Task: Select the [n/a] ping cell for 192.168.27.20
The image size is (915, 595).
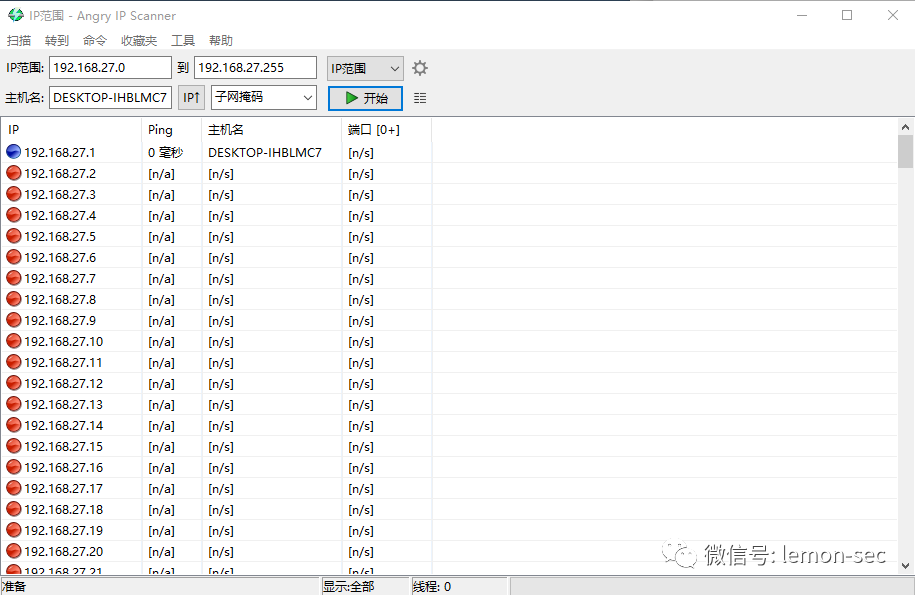Action: (161, 552)
